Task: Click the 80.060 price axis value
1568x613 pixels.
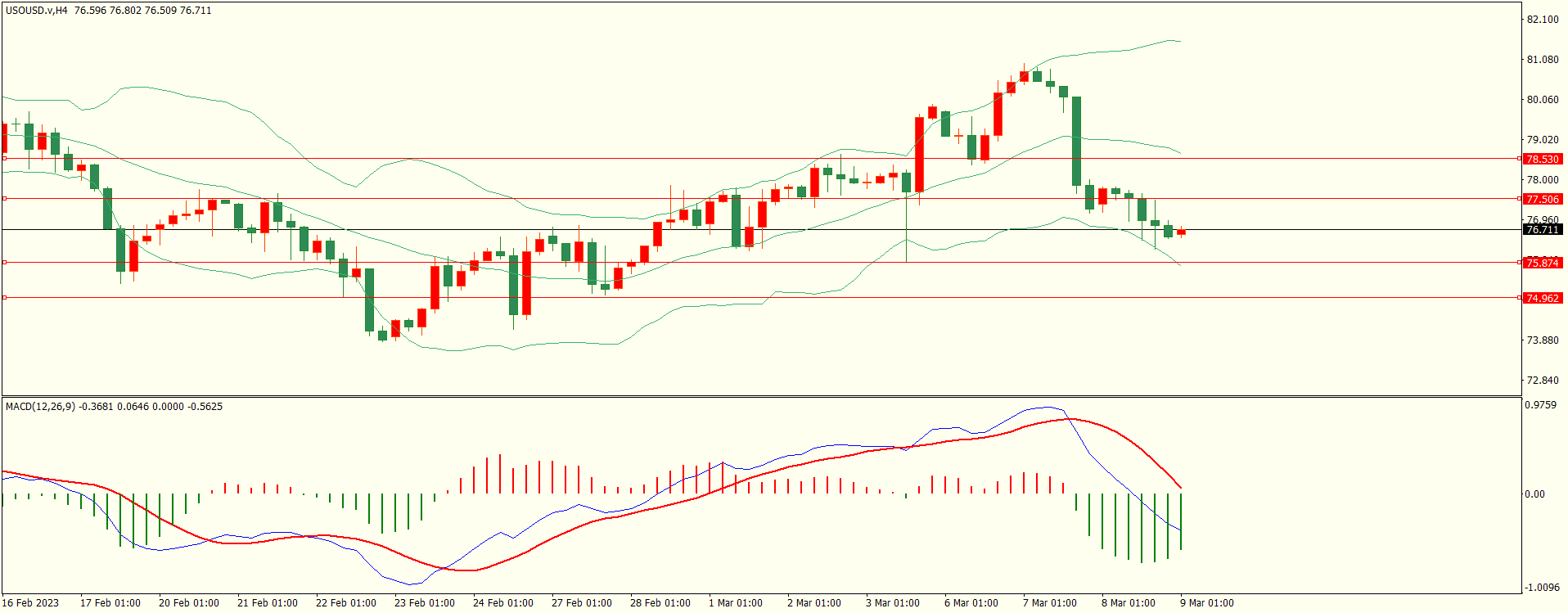Action: click(1543, 100)
